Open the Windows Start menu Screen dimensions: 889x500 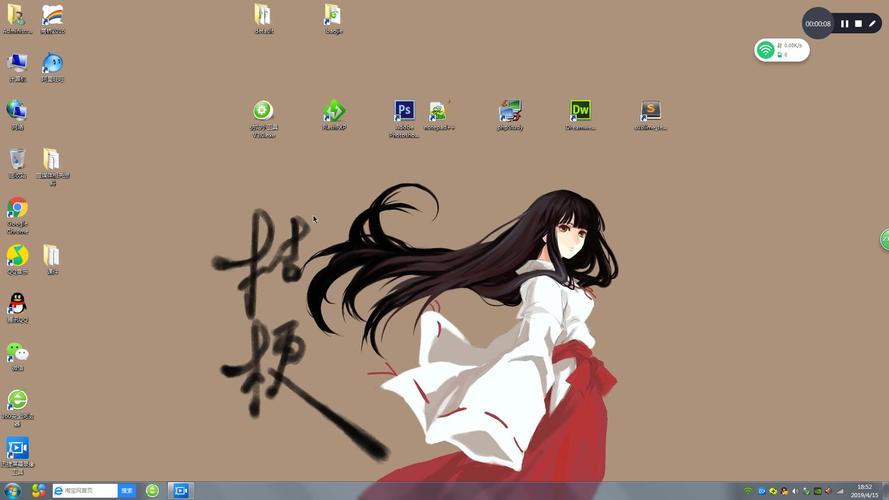click(12, 490)
